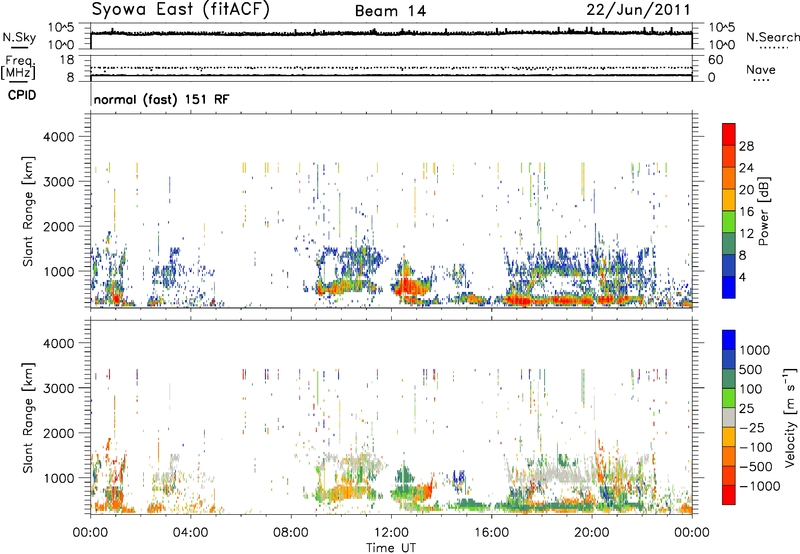This screenshot has width=800, height=554.
Task: Click the "-1000" label on Velocity colorbar
Action: pyautogui.click(x=760, y=486)
